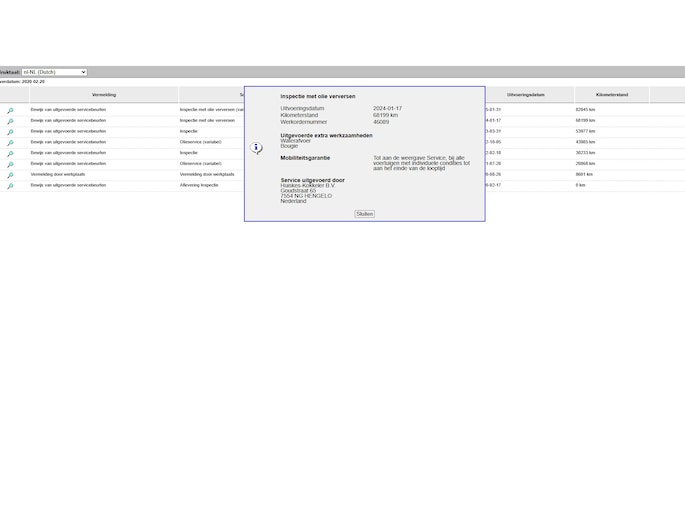Open magnifier for the Aflevering Inspectie row
Image resolution: width=685 pixels, height=513 pixels.
10,186
